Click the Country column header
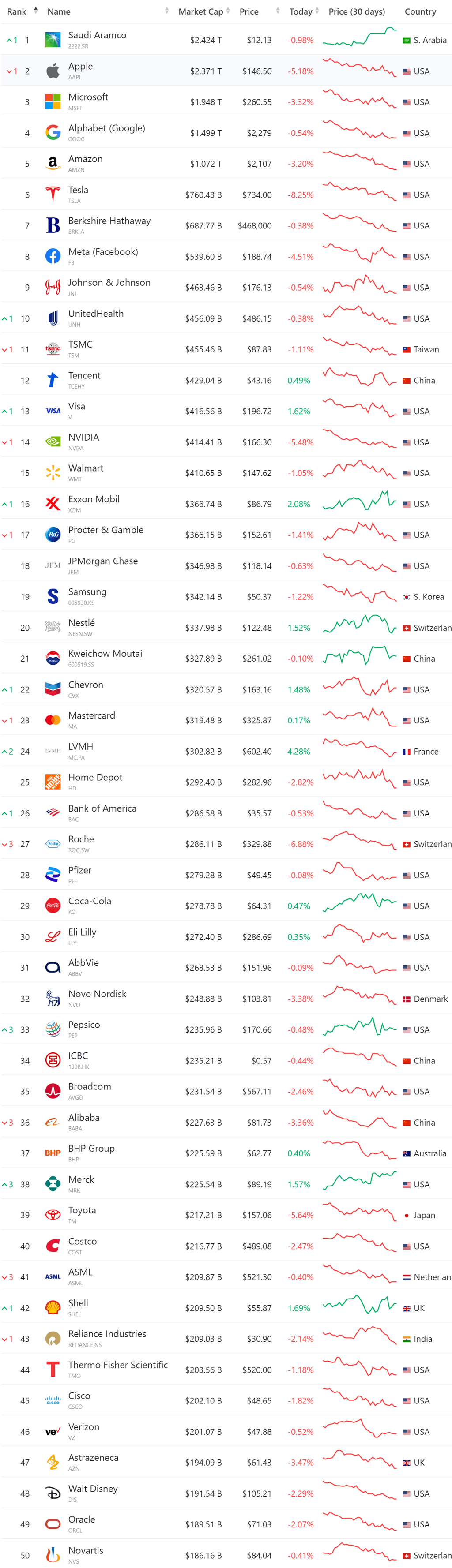 coord(420,11)
